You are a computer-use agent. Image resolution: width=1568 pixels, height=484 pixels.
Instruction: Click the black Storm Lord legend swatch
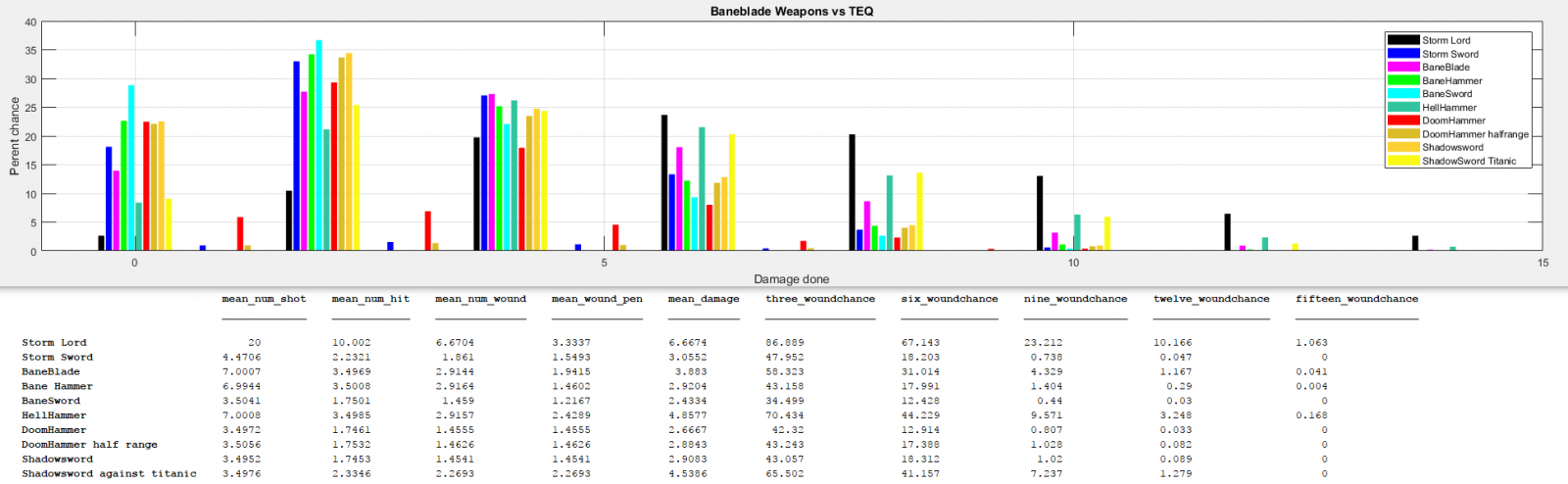point(1403,40)
